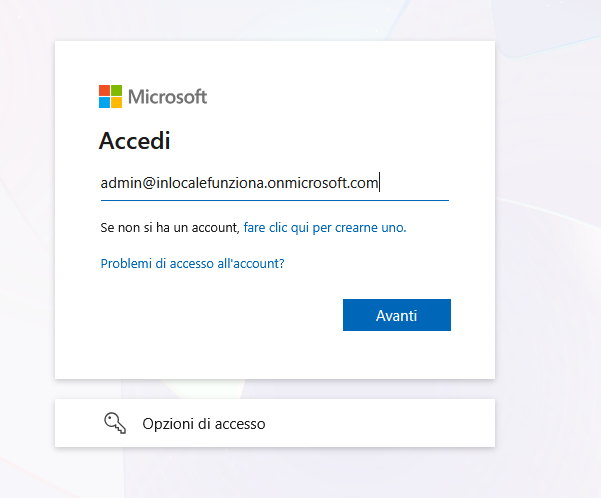Click on 'admin' at start of email field
This screenshot has width=601, height=498.
(x=121, y=183)
